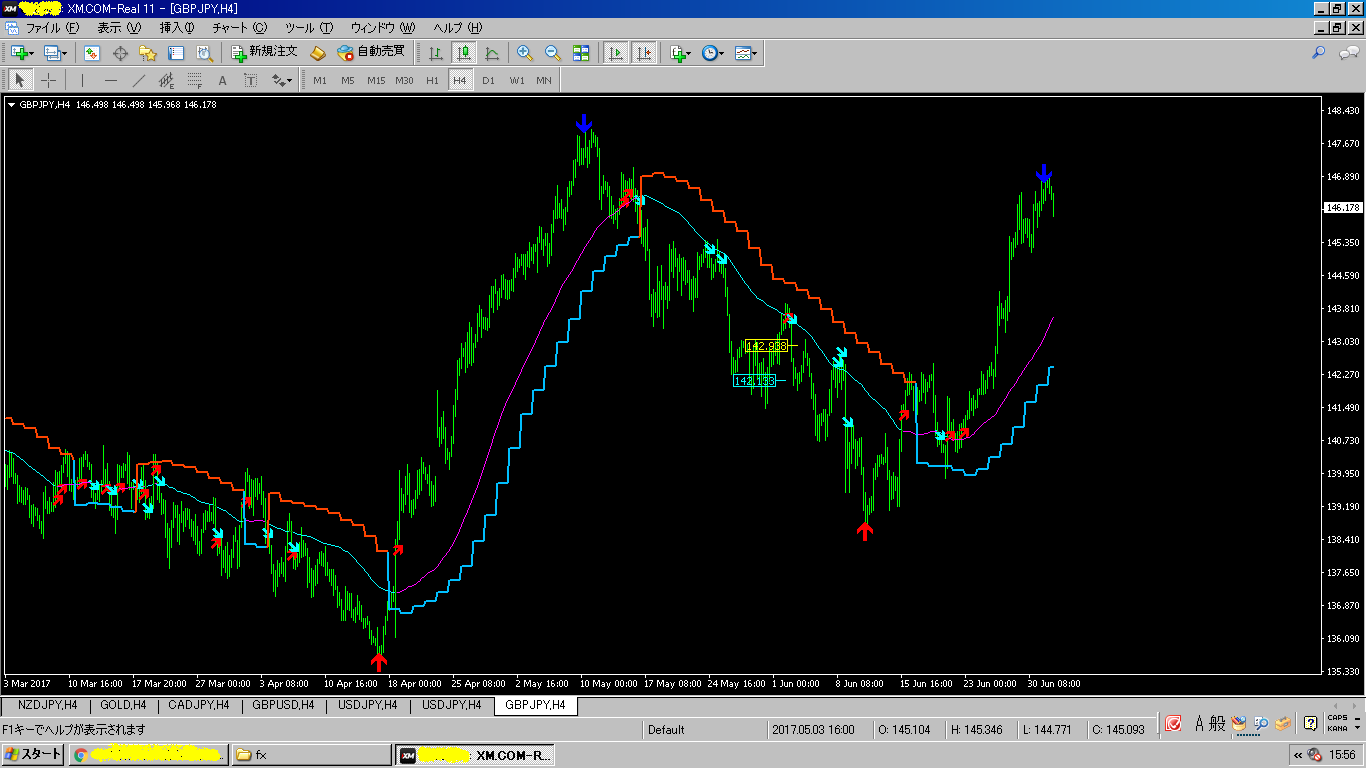Screen dimensions: 1366x768
Task: Select the text 'A' drawing tool
Action: pyautogui.click(x=222, y=80)
